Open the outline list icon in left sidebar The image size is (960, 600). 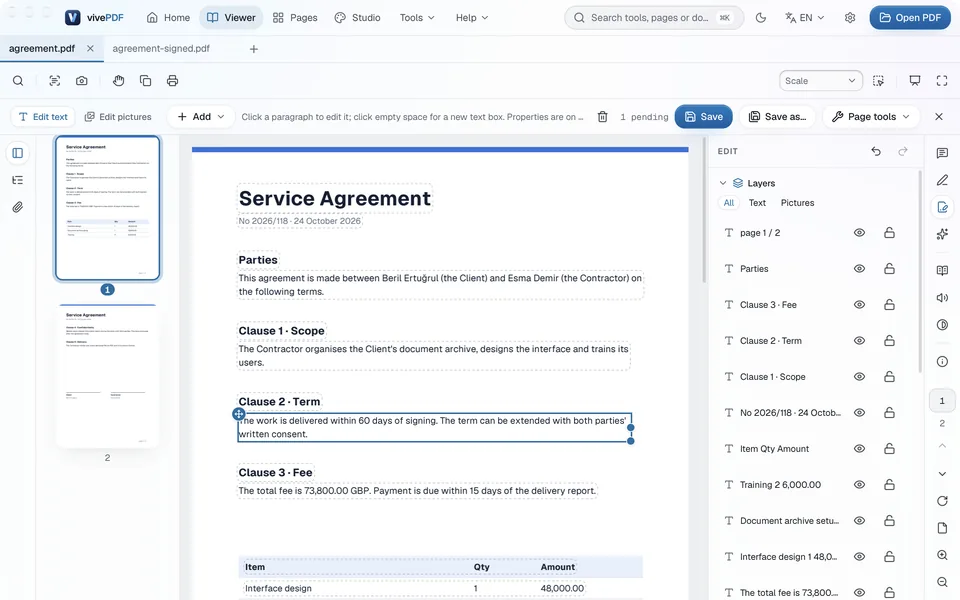pyautogui.click(x=18, y=180)
